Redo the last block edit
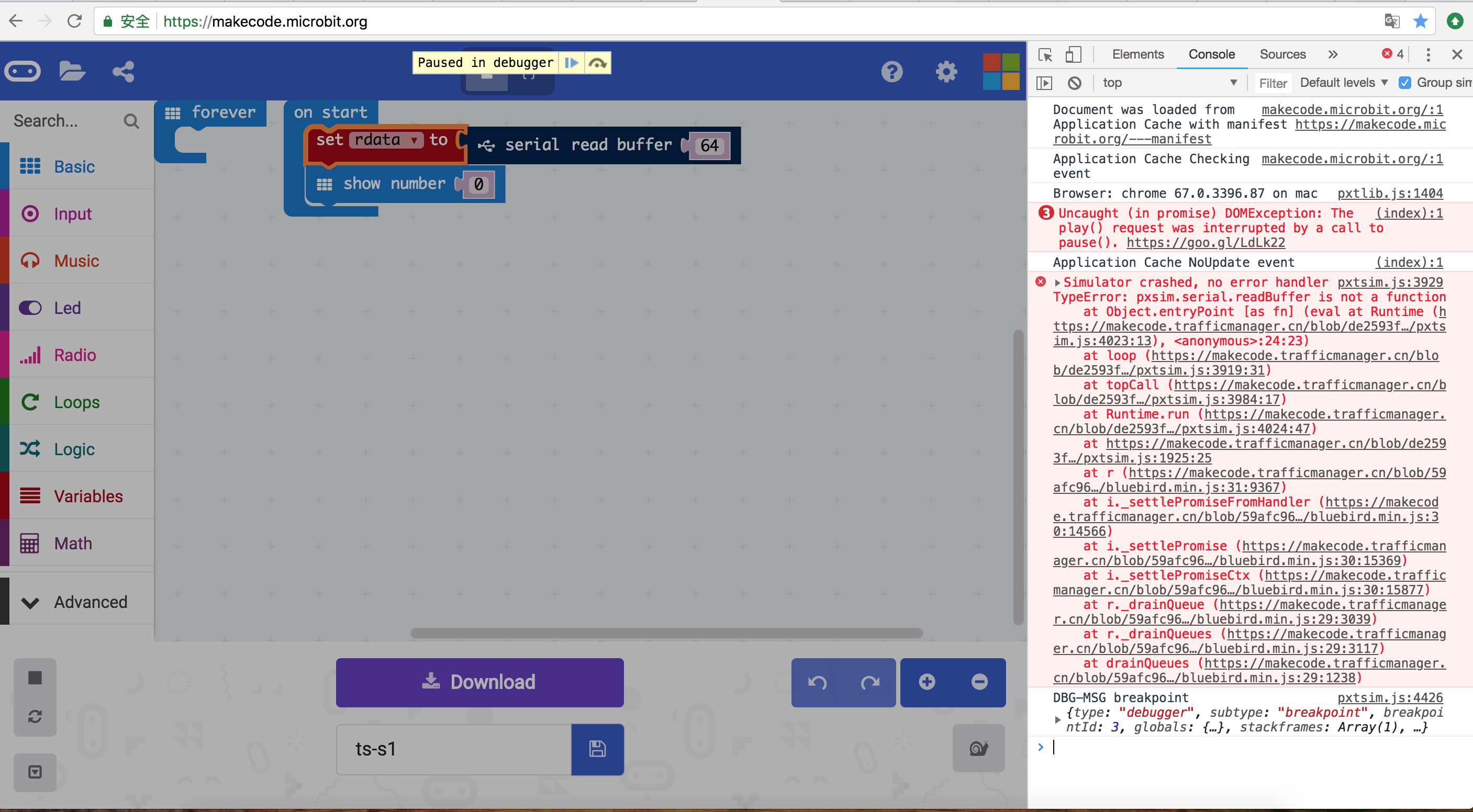 (x=871, y=682)
